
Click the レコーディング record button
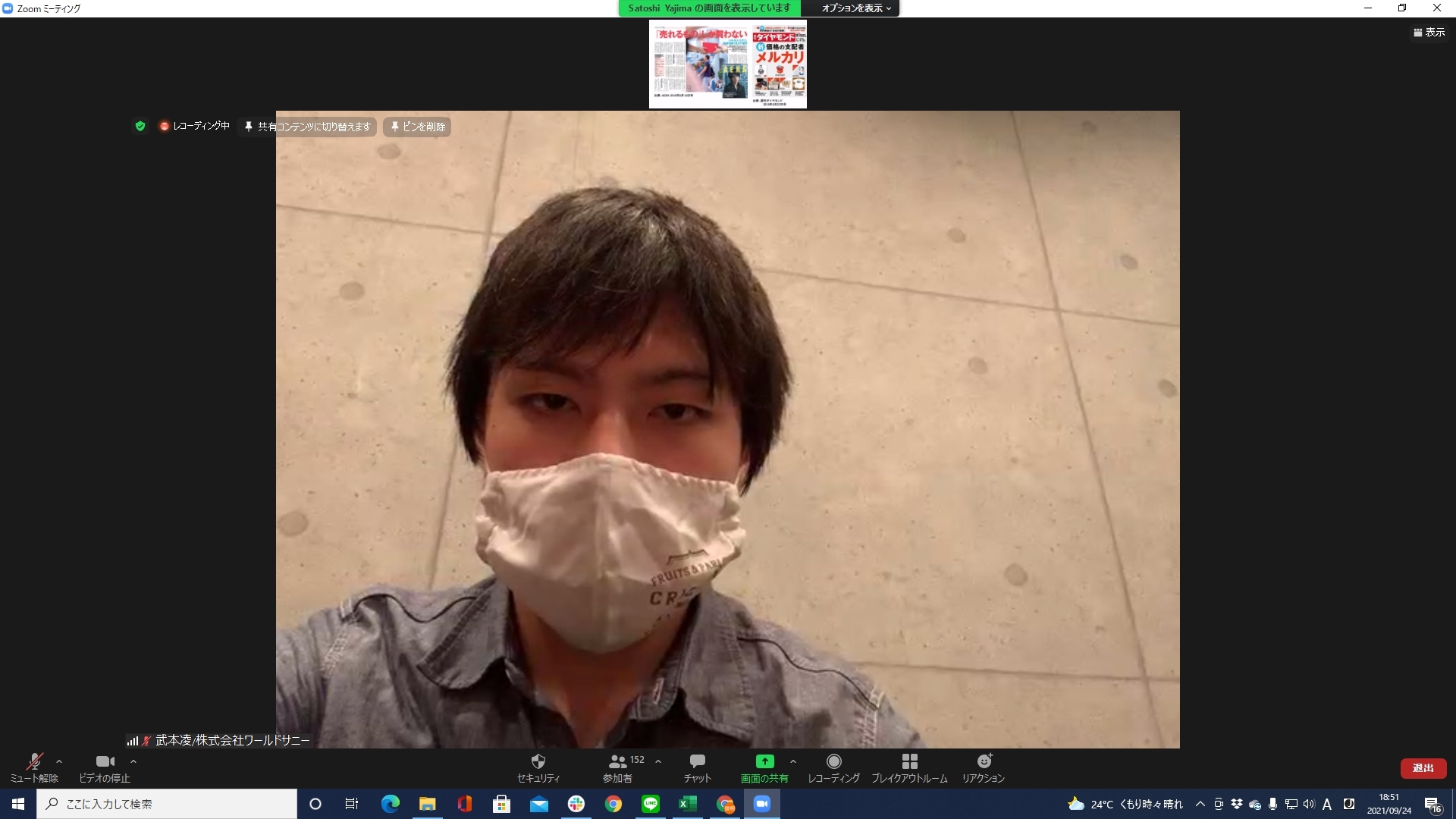[833, 767]
